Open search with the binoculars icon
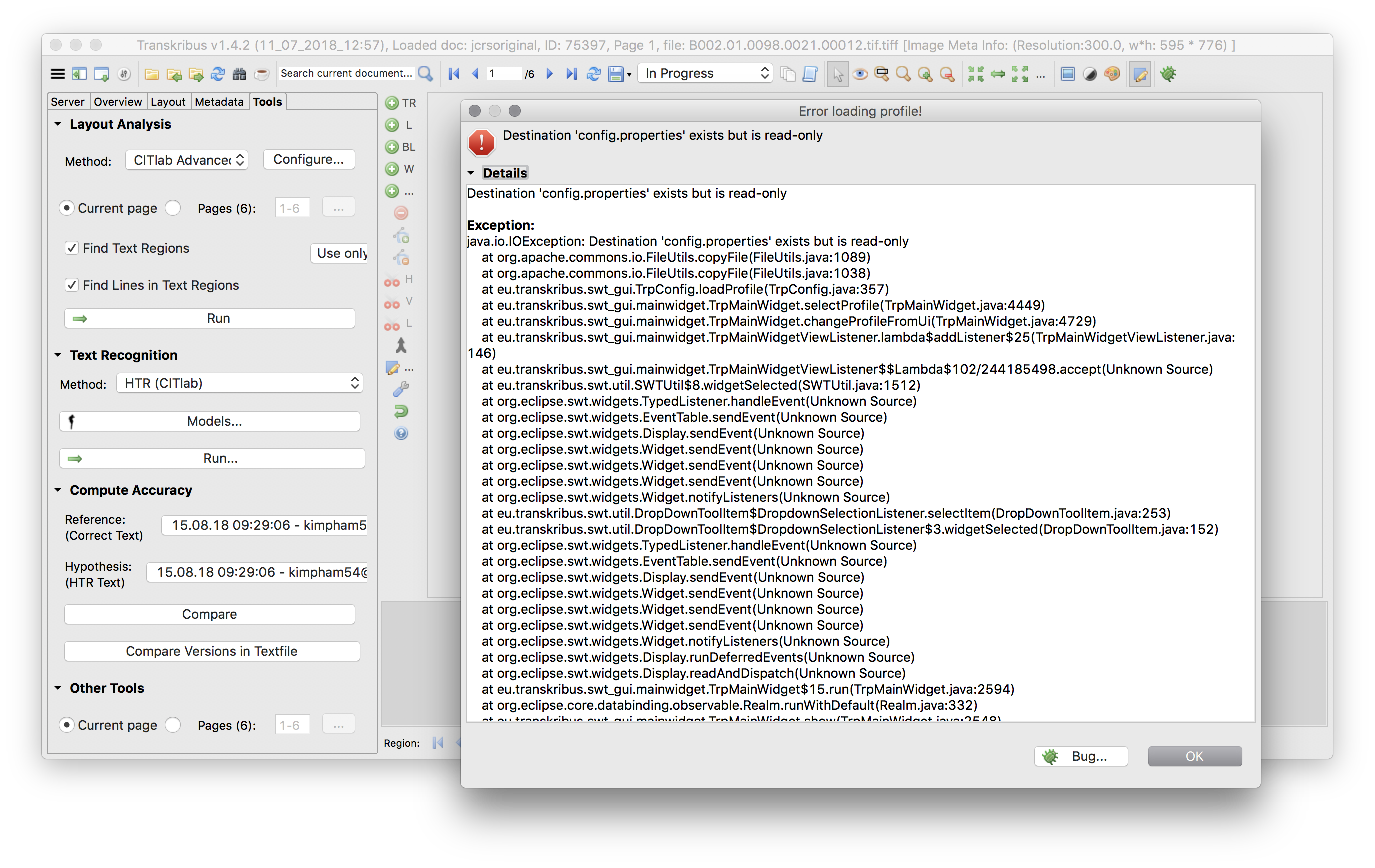This screenshot has height=868, width=1375. point(239,73)
